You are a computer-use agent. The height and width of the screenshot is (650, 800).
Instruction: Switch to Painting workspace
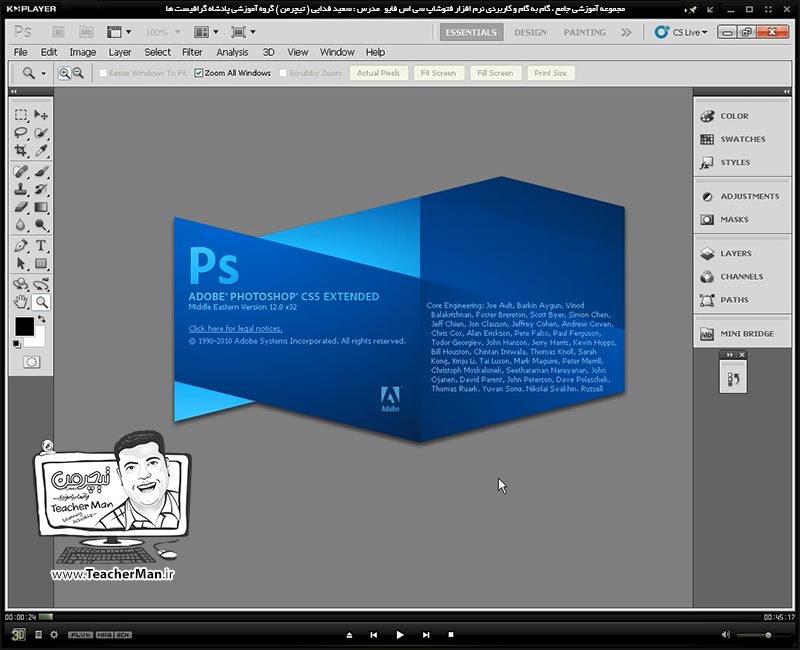click(585, 32)
